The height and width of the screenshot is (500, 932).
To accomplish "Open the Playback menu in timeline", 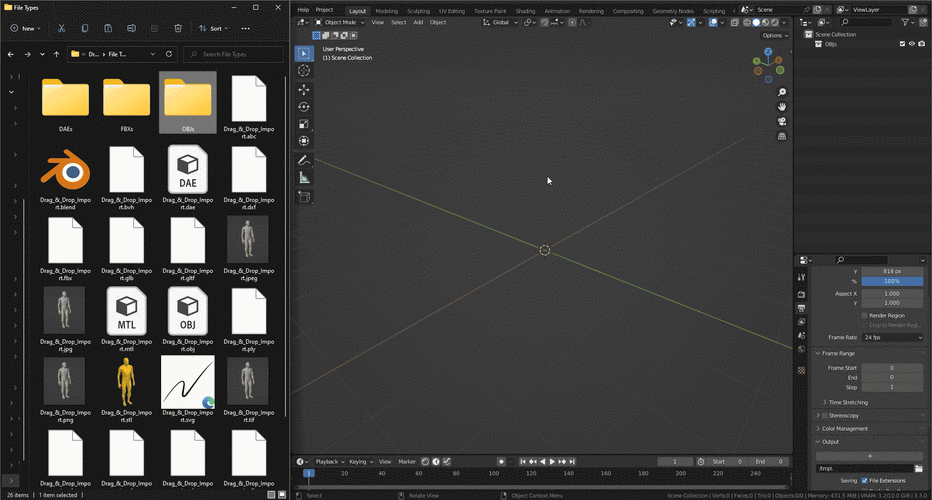I will click(x=329, y=461).
